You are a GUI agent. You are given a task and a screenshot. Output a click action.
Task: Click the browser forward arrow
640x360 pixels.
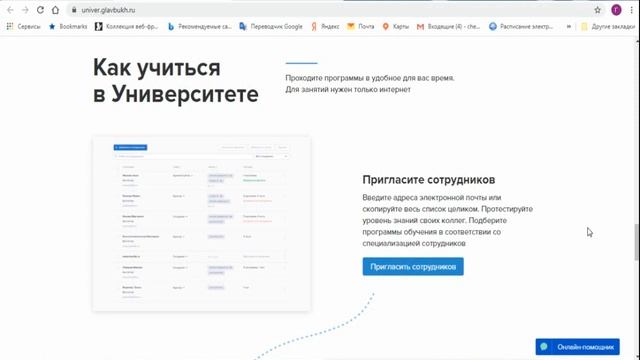25,10
